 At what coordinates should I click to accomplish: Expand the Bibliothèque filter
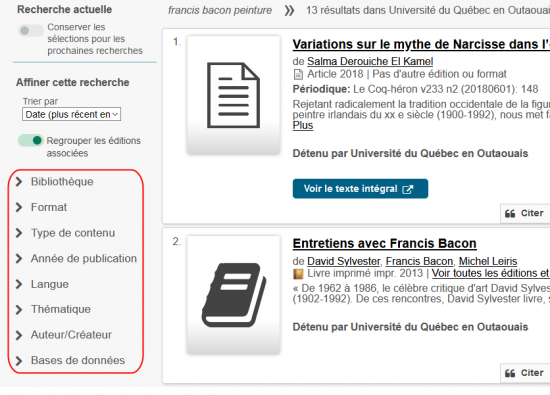click(55, 182)
